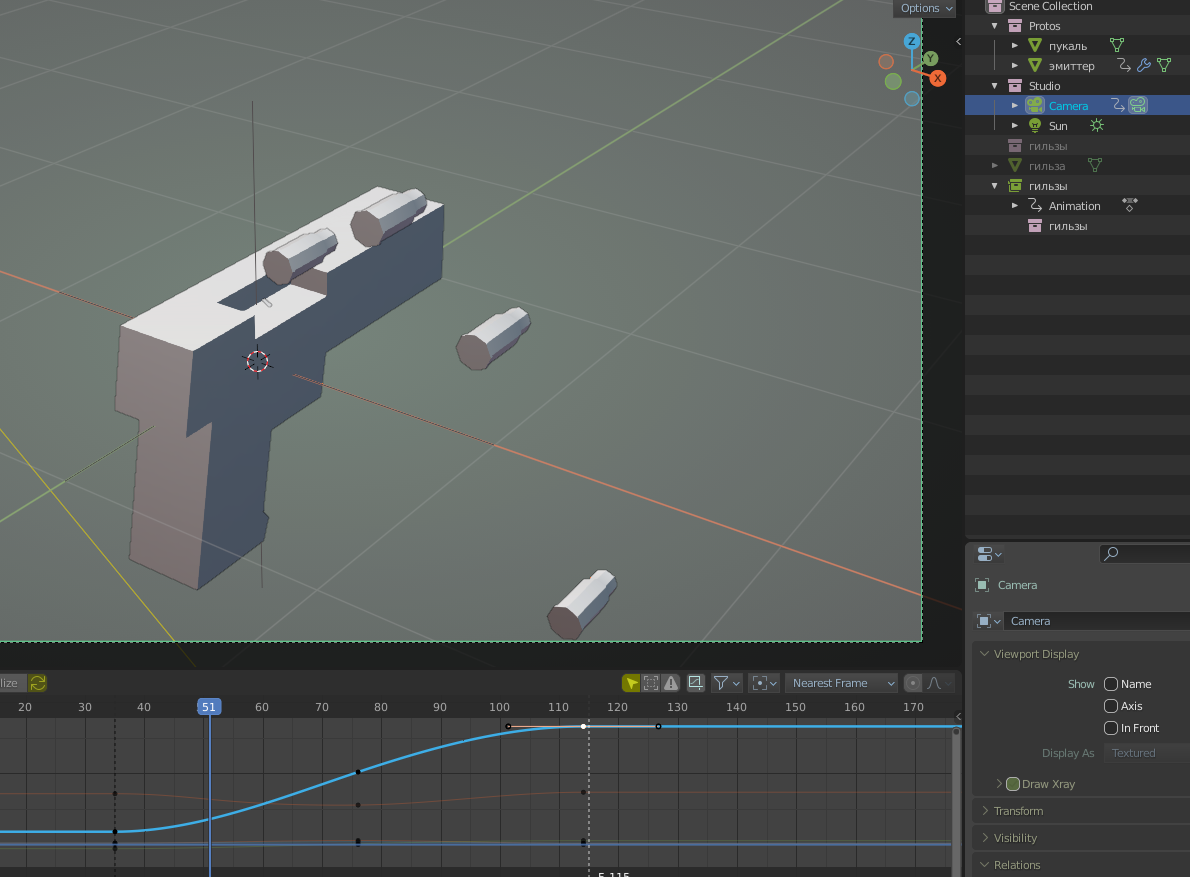Select the Sun row in outliner
Viewport: 1190px width, 877px height.
pos(1077,126)
